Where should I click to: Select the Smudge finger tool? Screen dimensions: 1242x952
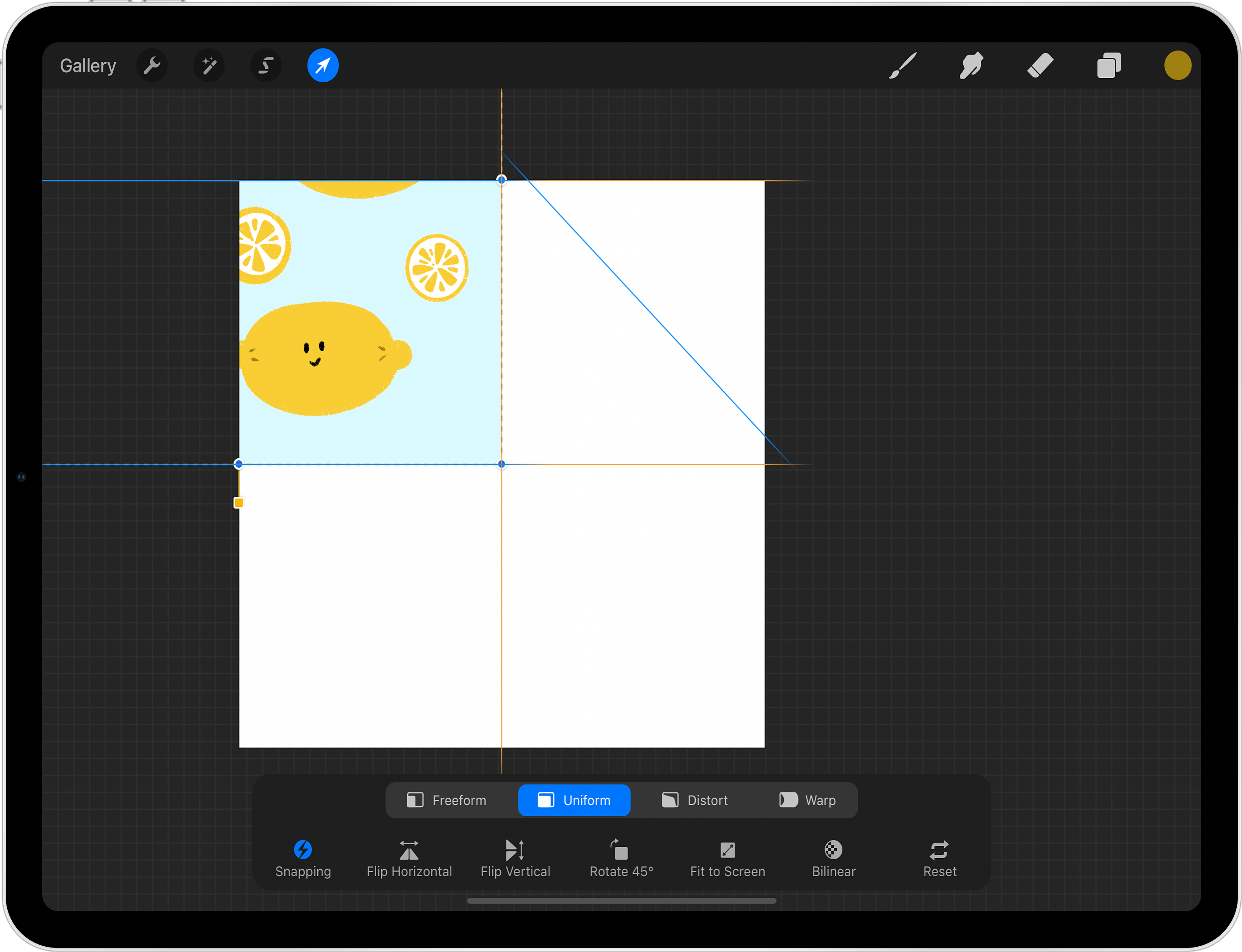(971, 66)
